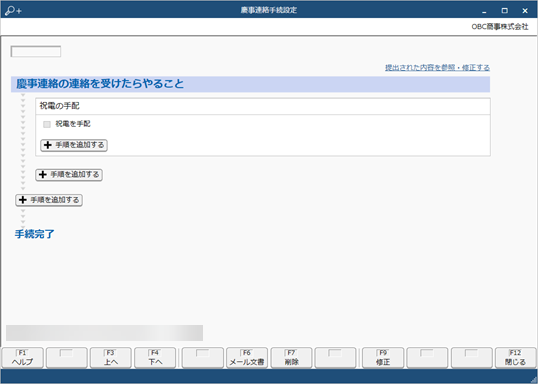Click F7 削除 to delete
The width and height of the screenshot is (538, 384).
[x=291, y=358]
